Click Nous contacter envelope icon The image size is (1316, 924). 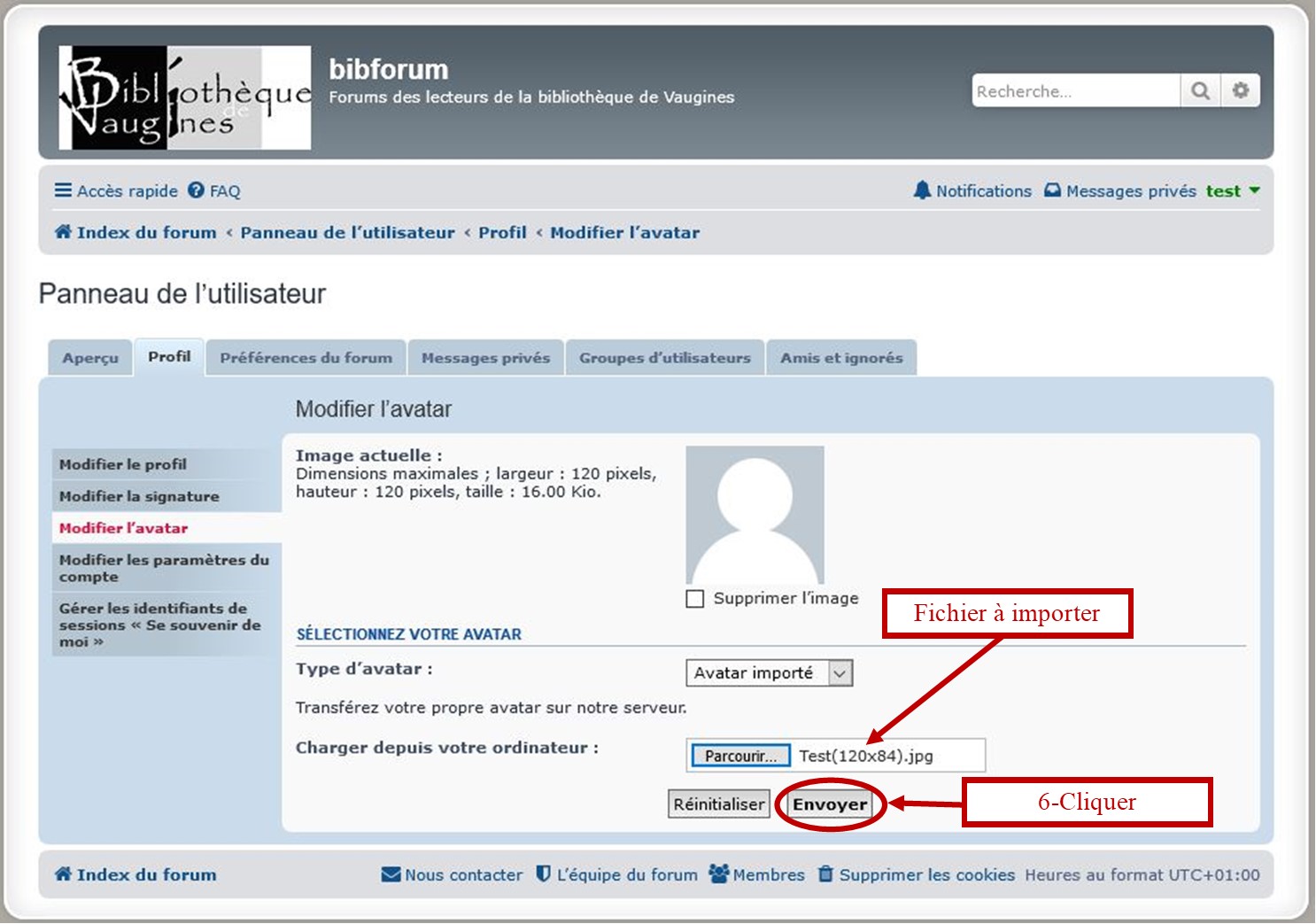(391, 874)
